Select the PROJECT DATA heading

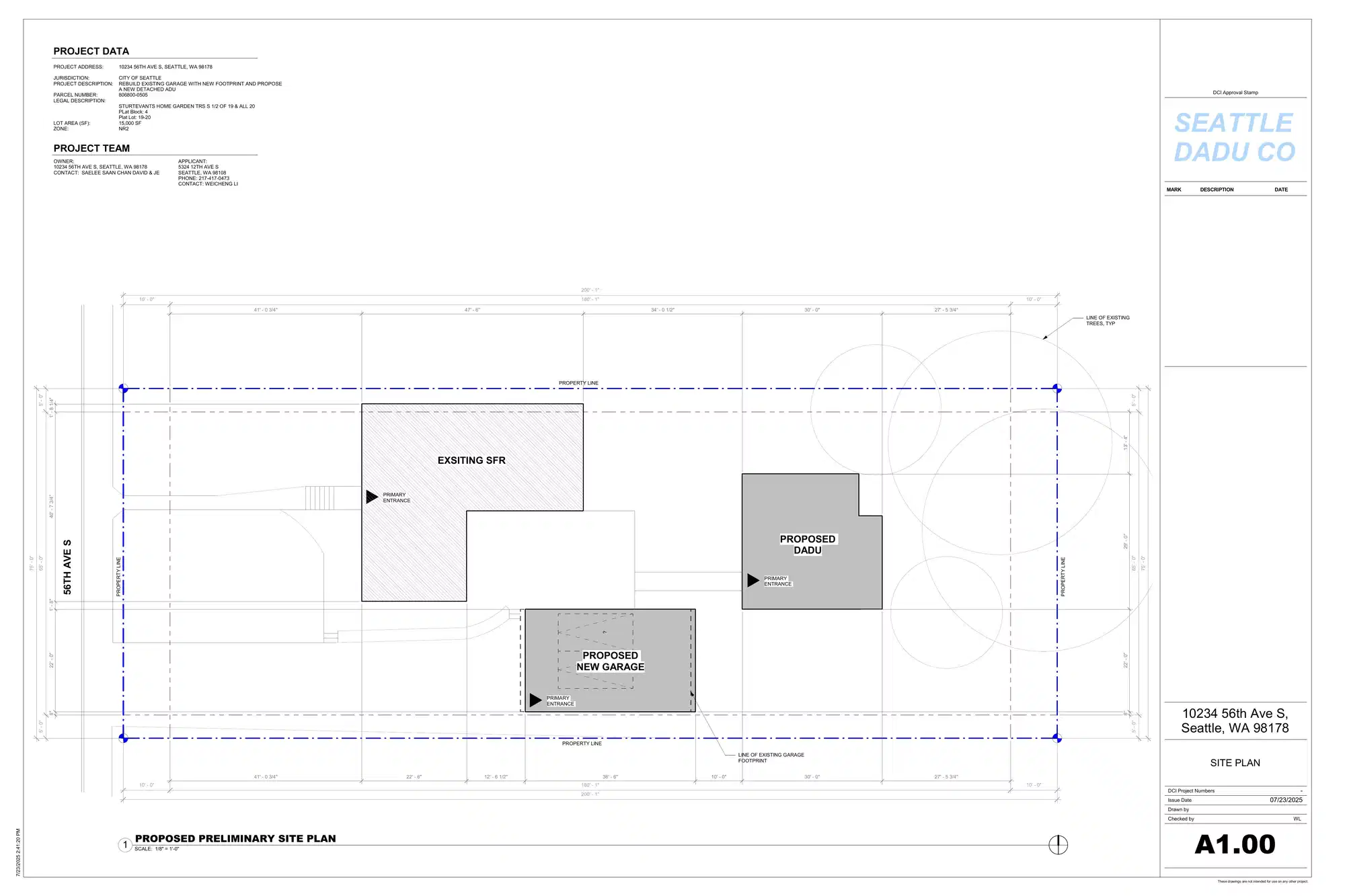click(x=91, y=51)
